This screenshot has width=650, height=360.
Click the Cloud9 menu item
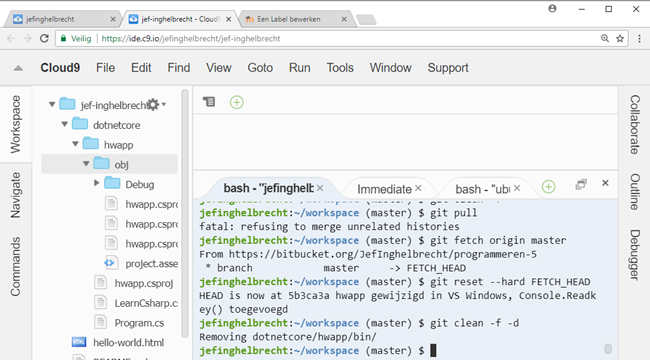[x=60, y=68]
